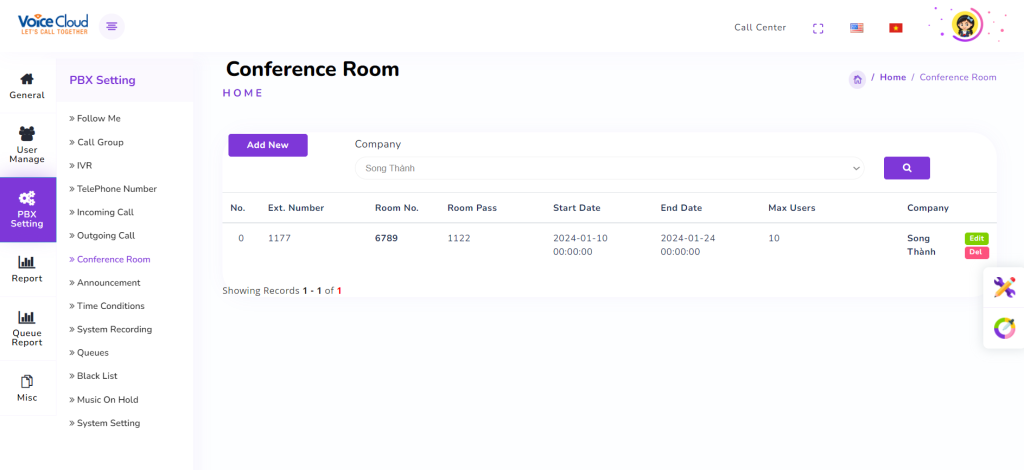Click the home icon in breadcrumb
This screenshot has height=470, width=1024.
(x=857, y=79)
